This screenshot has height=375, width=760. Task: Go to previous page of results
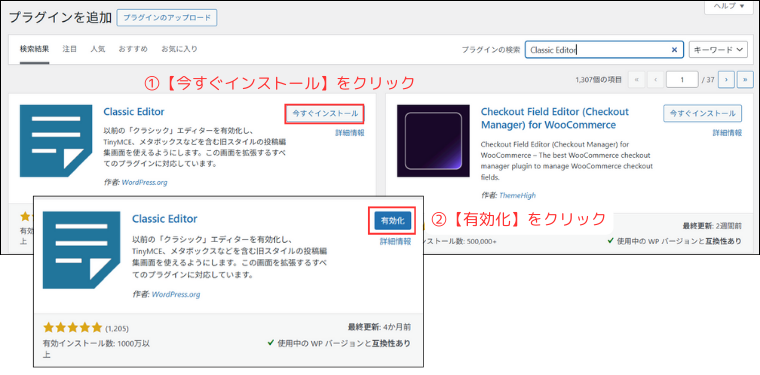click(655, 80)
